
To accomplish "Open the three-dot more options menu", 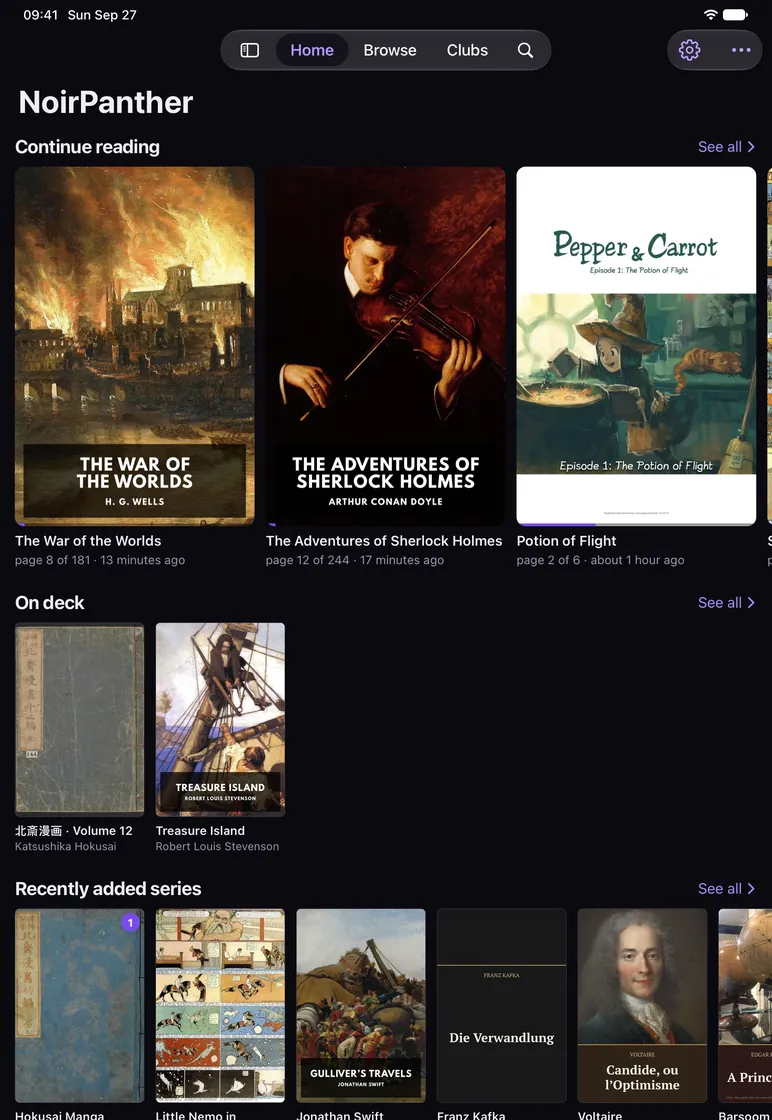I will pos(741,50).
